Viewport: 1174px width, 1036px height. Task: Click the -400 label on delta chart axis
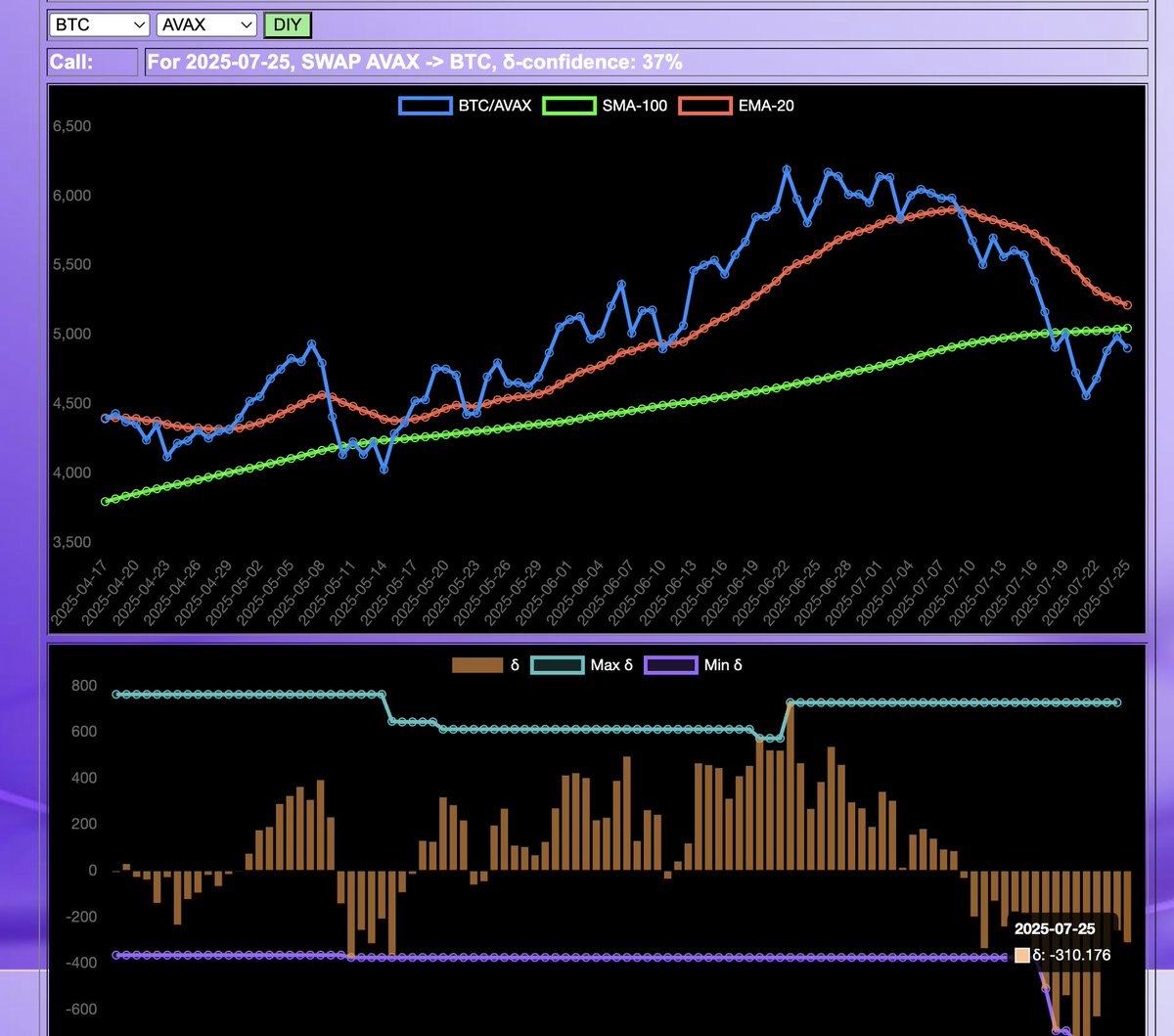coord(79,964)
